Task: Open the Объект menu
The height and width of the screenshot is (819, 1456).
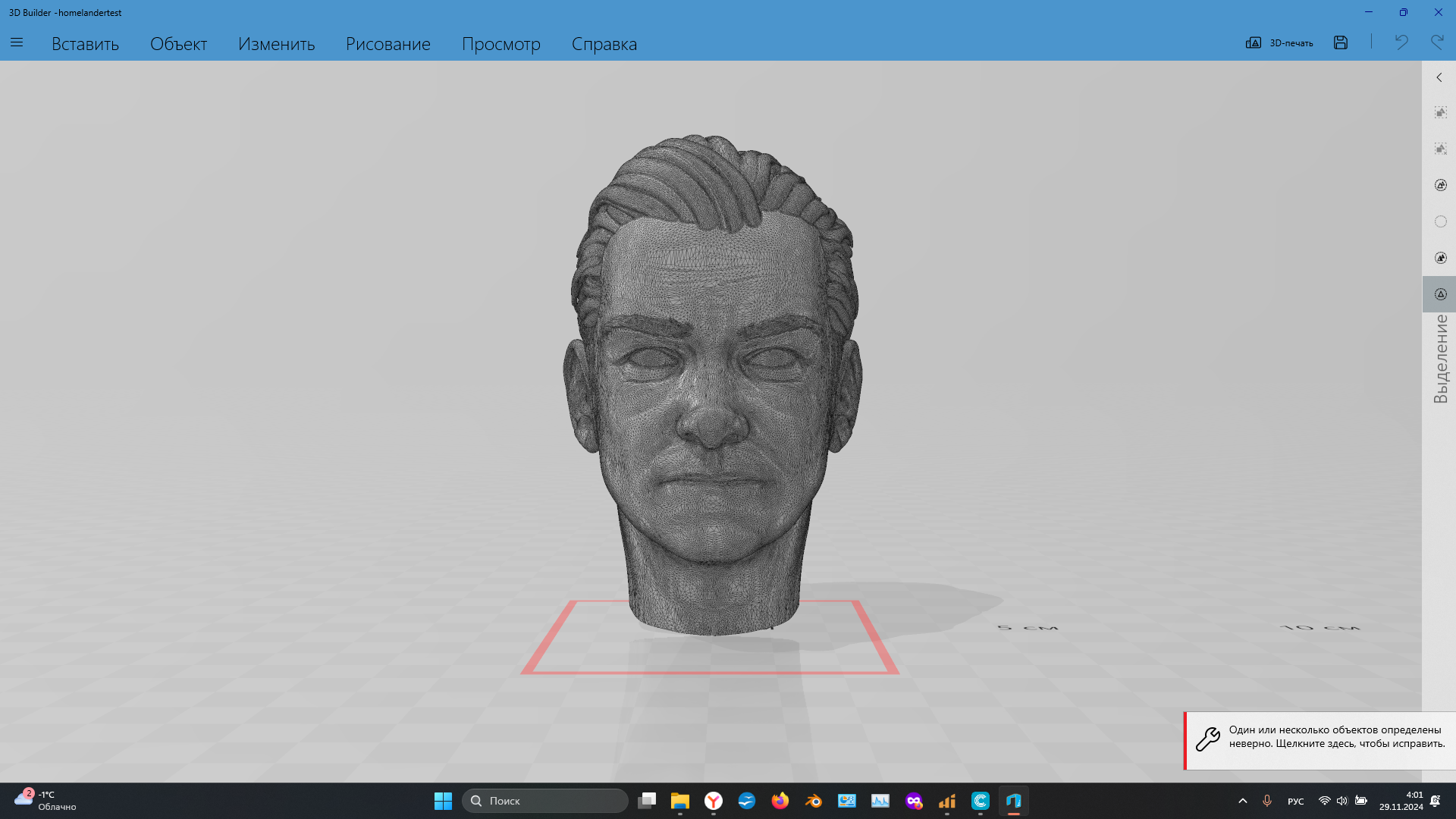Action: click(x=178, y=44)
